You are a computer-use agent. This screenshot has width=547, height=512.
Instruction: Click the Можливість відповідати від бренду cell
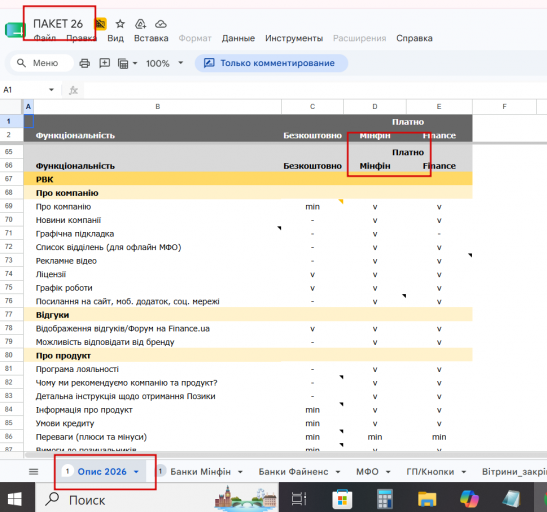coord(157,342)
